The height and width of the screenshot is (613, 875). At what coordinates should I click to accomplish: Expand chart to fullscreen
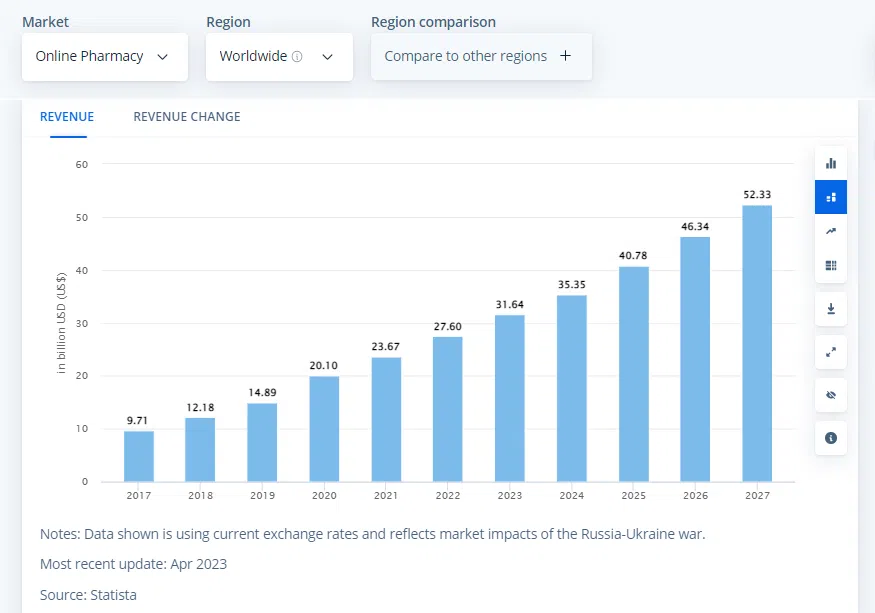(x=830, y=352)
